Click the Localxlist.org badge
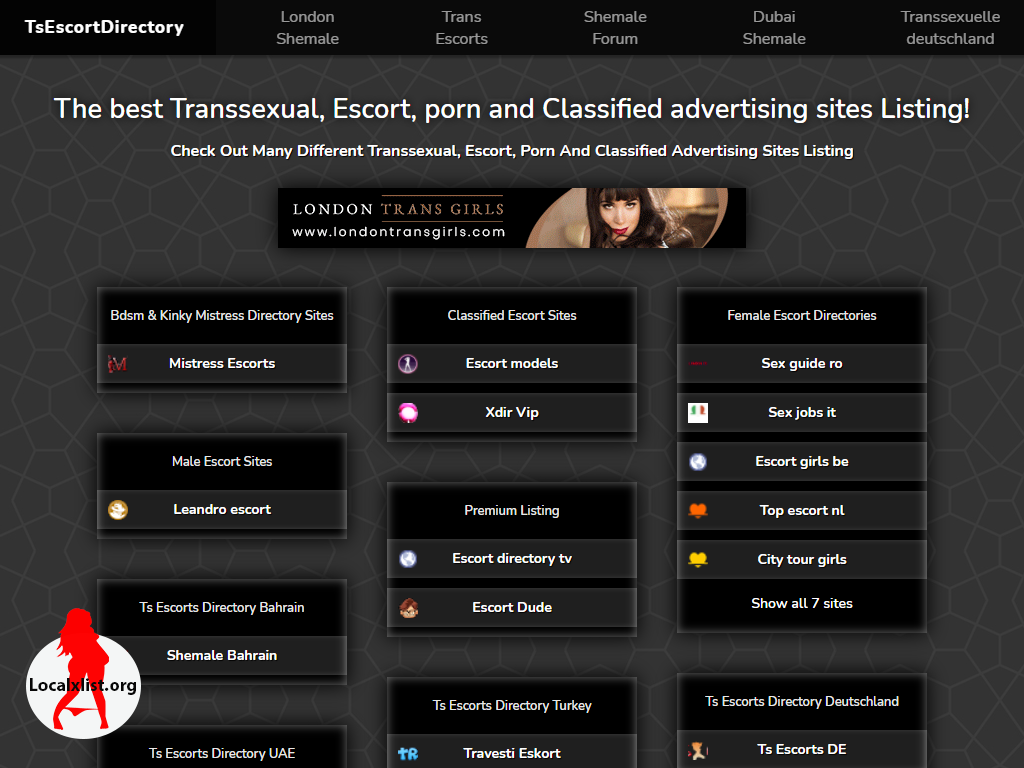This screenshot has width=1024, height=768. coord(83,674)
